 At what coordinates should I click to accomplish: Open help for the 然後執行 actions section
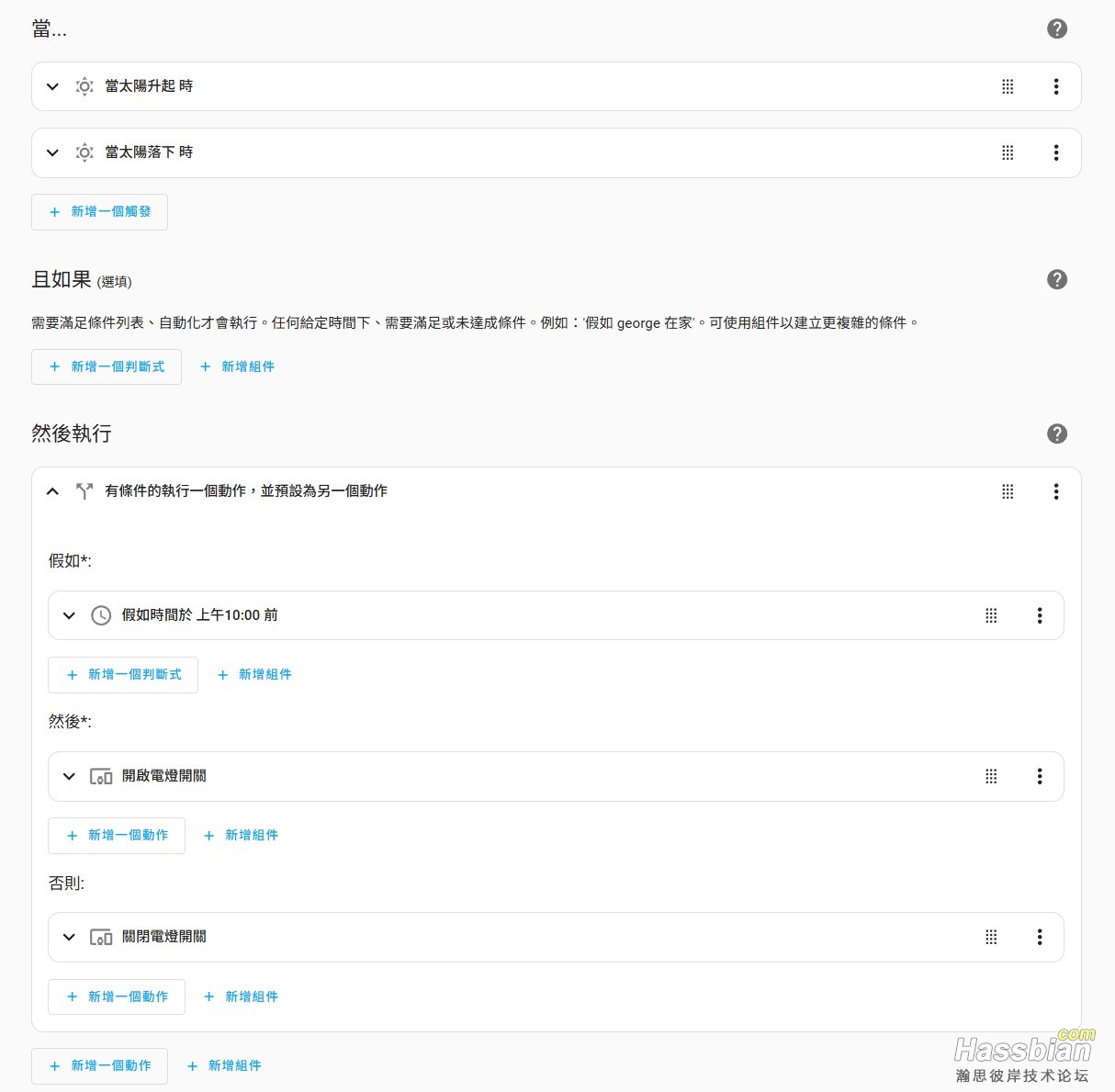click(x=1057, y=433)
